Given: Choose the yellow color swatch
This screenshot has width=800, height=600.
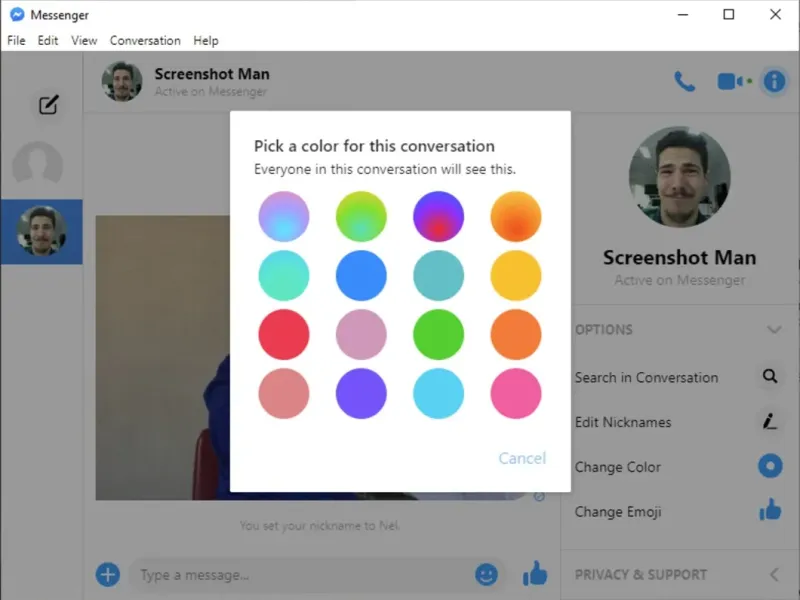Looking at the screenshot, I should point(516,276).
